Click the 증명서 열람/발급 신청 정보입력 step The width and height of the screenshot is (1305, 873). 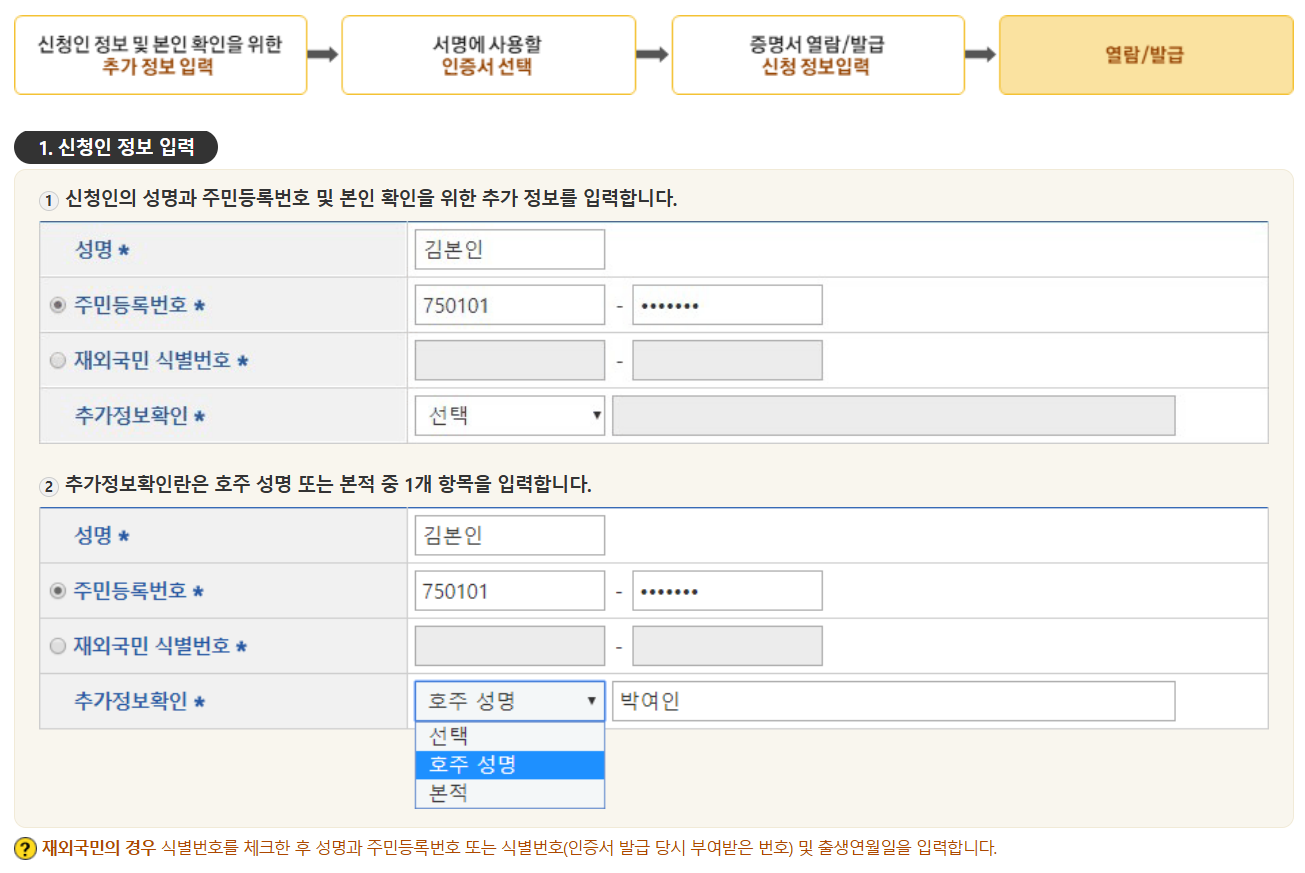pos(818,55)
